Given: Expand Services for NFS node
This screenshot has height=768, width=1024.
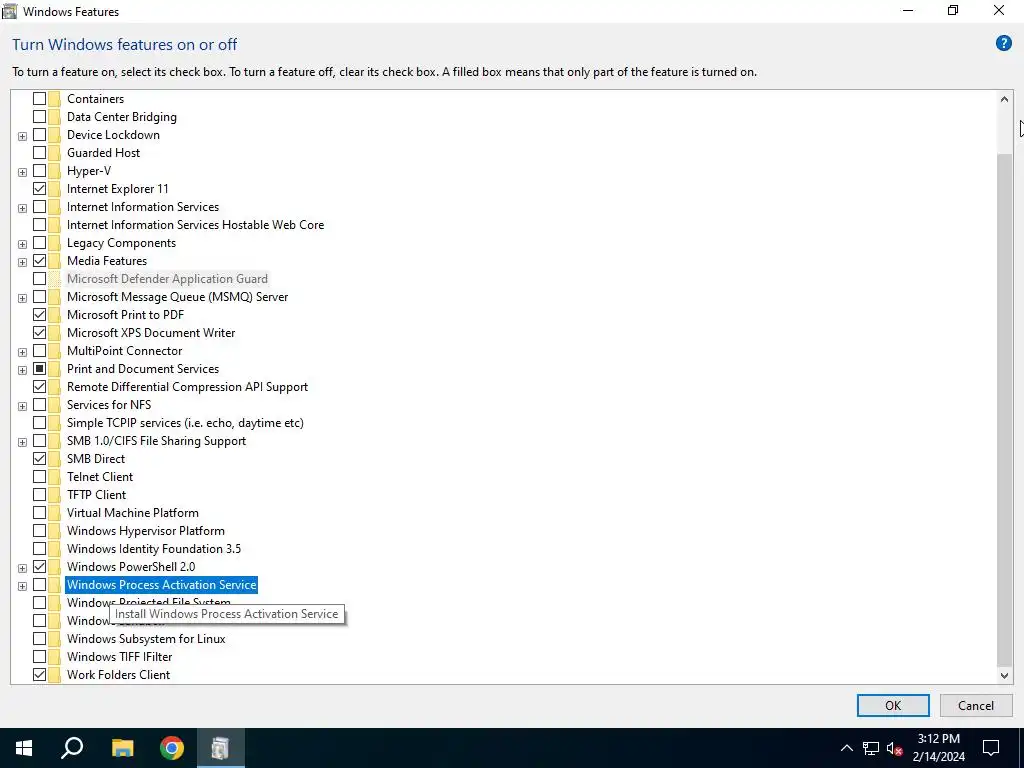Looking at the screenshot, I should 22,406.
